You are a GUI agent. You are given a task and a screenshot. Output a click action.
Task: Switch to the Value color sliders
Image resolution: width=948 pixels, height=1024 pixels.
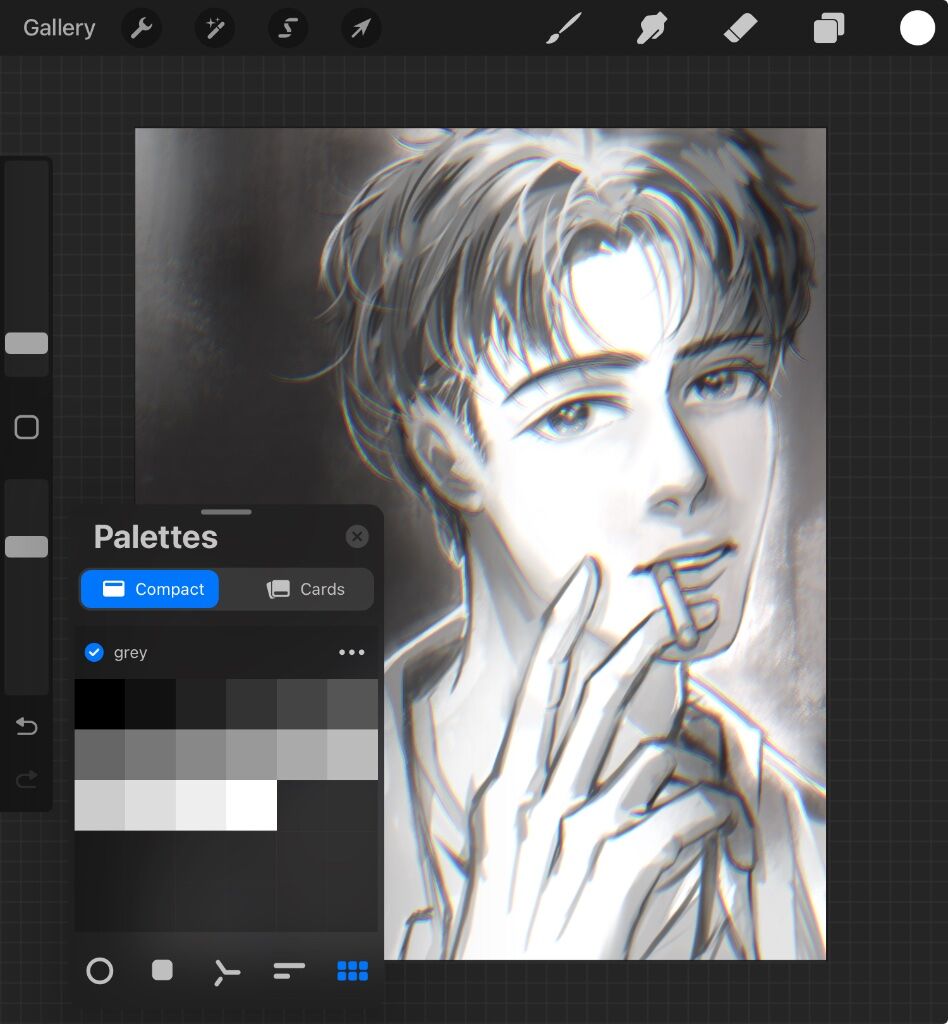(289, 971)
